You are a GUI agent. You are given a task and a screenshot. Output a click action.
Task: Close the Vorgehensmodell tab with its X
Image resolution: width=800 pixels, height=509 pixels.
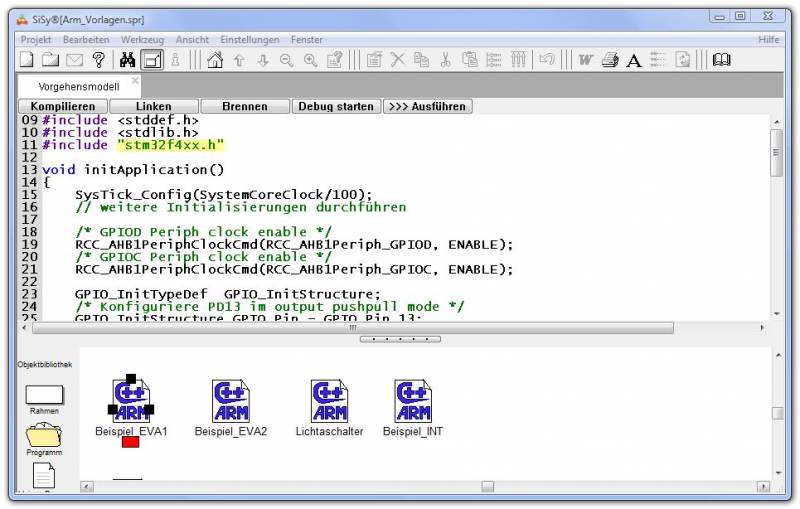[x=135, y=80]
